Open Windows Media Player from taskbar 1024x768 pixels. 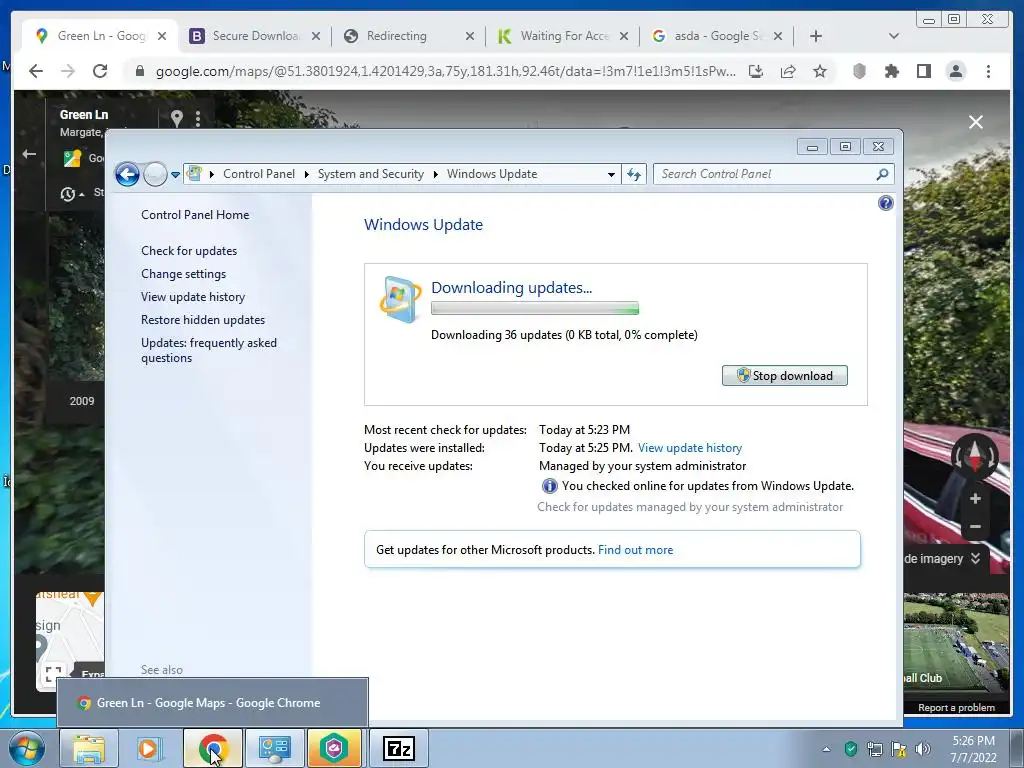[149, 748]
